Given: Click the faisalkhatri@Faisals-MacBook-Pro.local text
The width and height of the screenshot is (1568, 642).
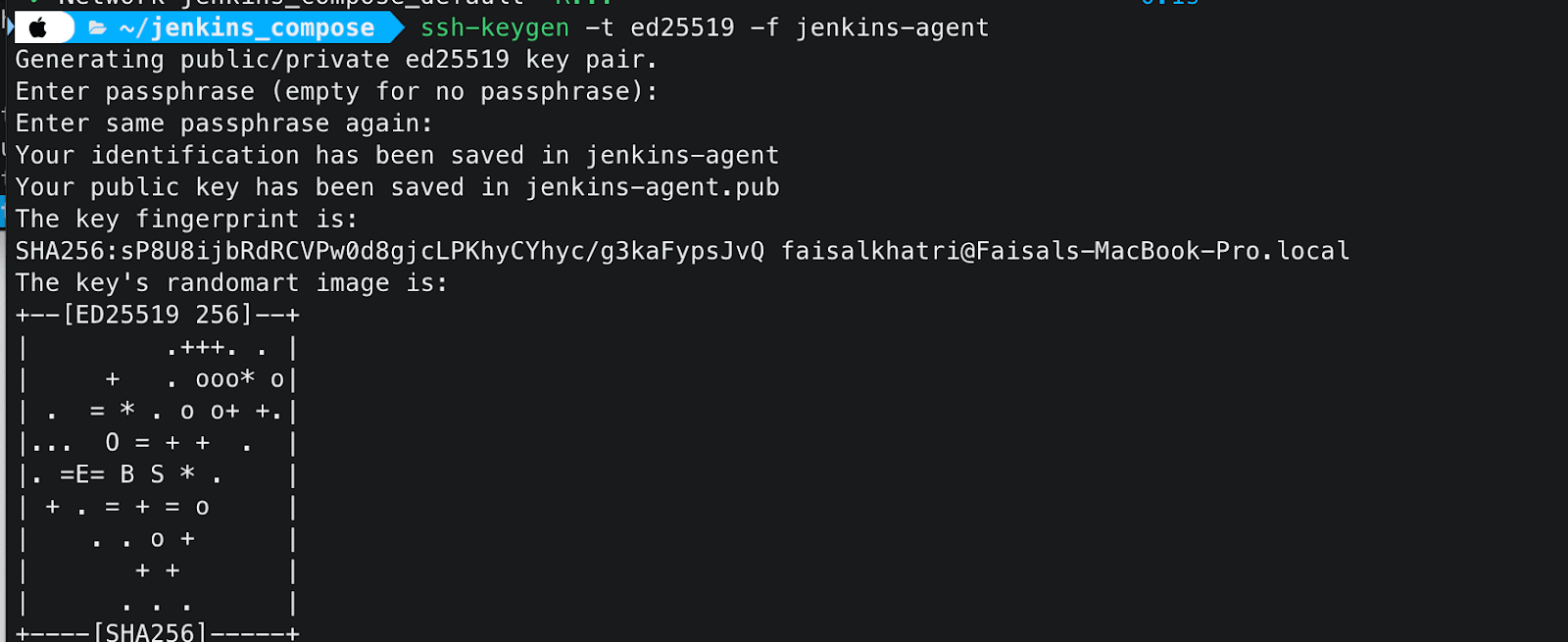Looking at the screenshot, I should tap(1065, 251).
